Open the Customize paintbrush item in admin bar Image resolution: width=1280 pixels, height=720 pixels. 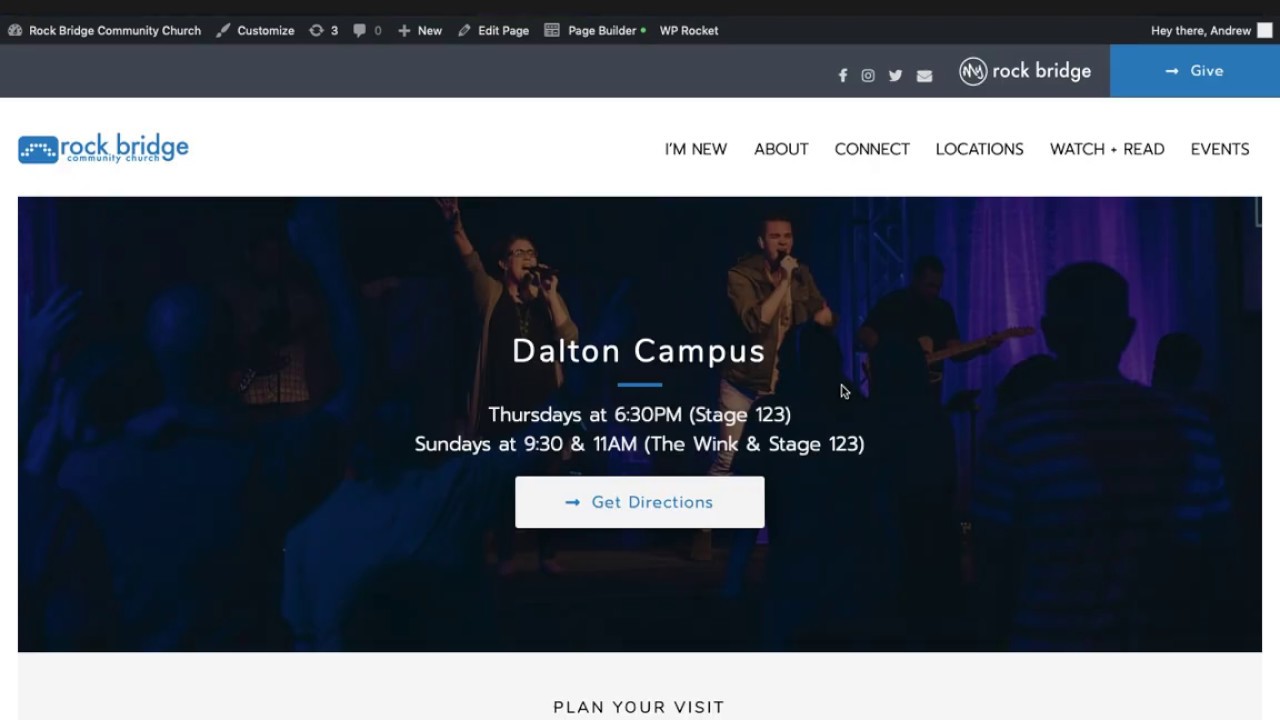click(255, 30)
